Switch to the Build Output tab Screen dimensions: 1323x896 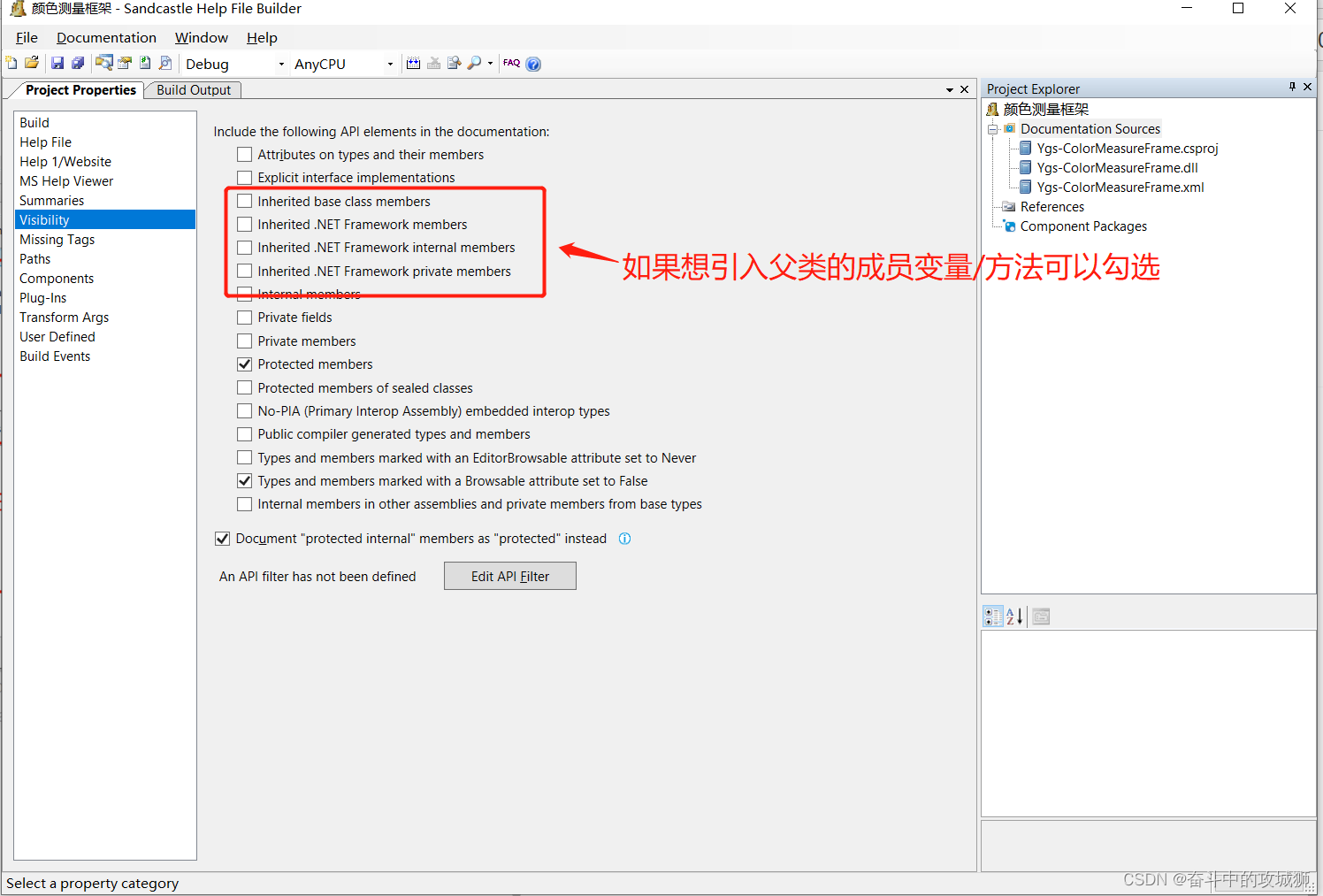click(x=194, y=90)
